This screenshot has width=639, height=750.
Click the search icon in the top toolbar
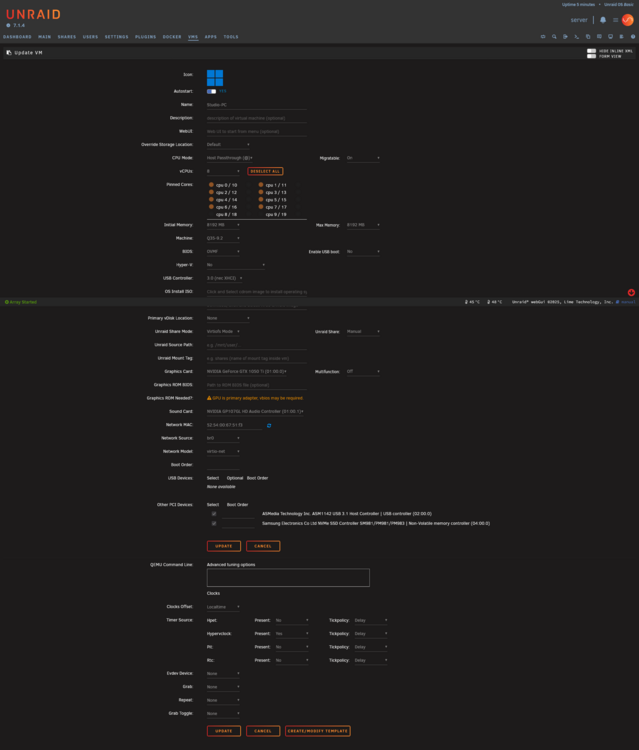(x=554, y=37)
